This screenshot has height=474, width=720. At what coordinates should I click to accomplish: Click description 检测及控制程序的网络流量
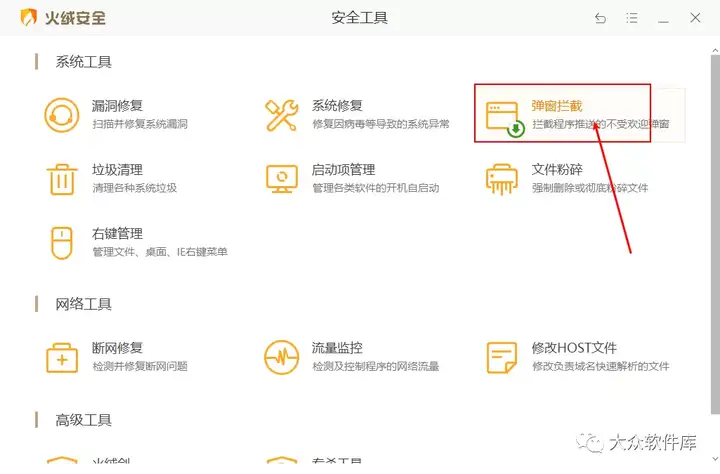[376, 366]
